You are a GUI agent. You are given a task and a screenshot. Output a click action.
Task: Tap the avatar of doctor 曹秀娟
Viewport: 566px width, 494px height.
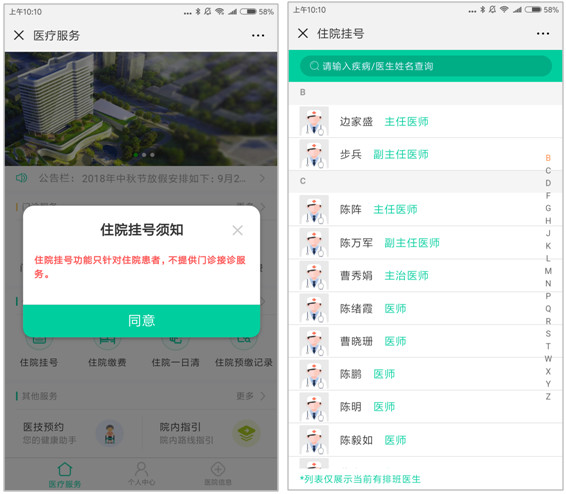pos(314,276)
